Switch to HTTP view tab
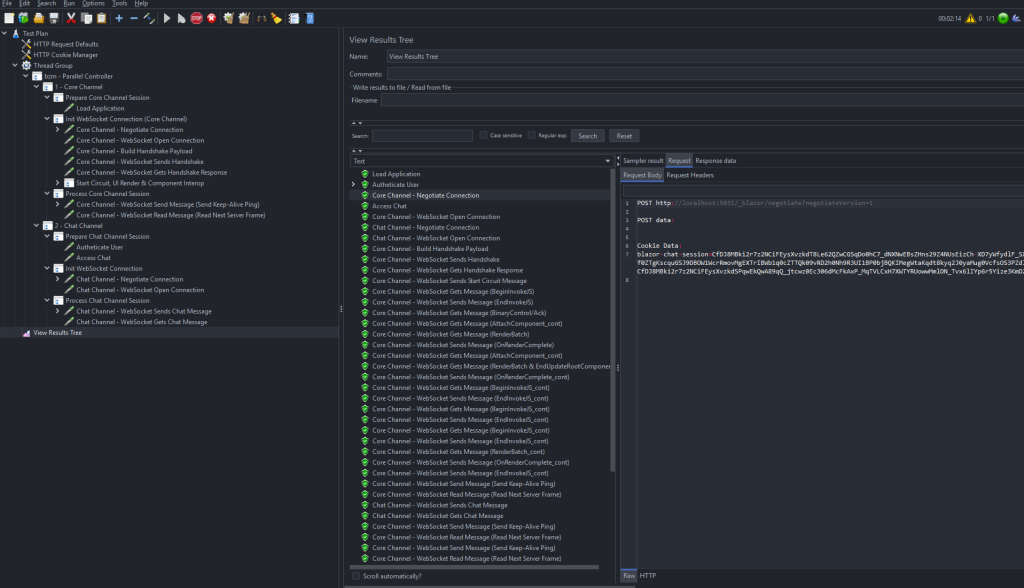 [648, 576]
